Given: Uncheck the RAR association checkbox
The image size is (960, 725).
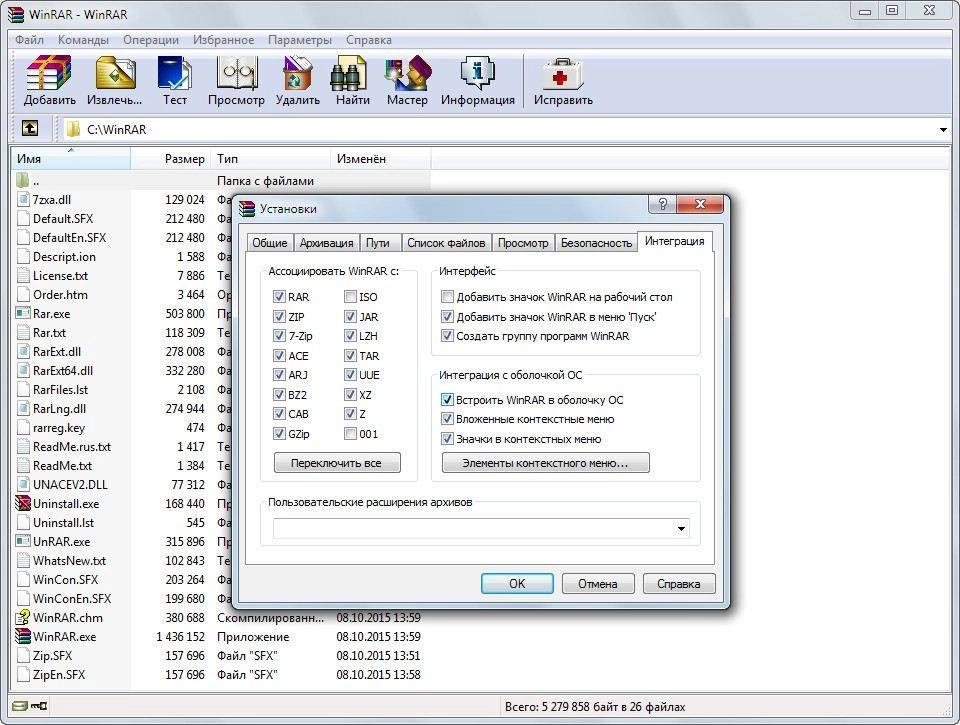Looking at the screenshot, I should [x=279, y=296].
